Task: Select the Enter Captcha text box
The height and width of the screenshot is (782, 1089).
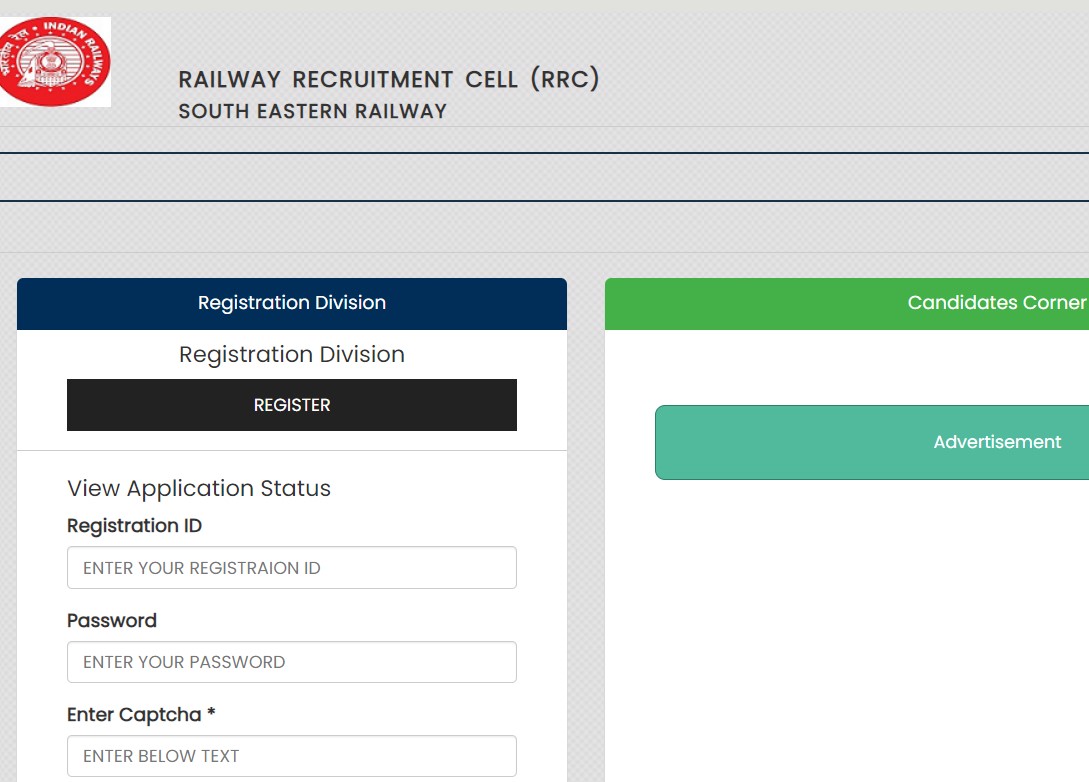Action: tap(291, 756)
